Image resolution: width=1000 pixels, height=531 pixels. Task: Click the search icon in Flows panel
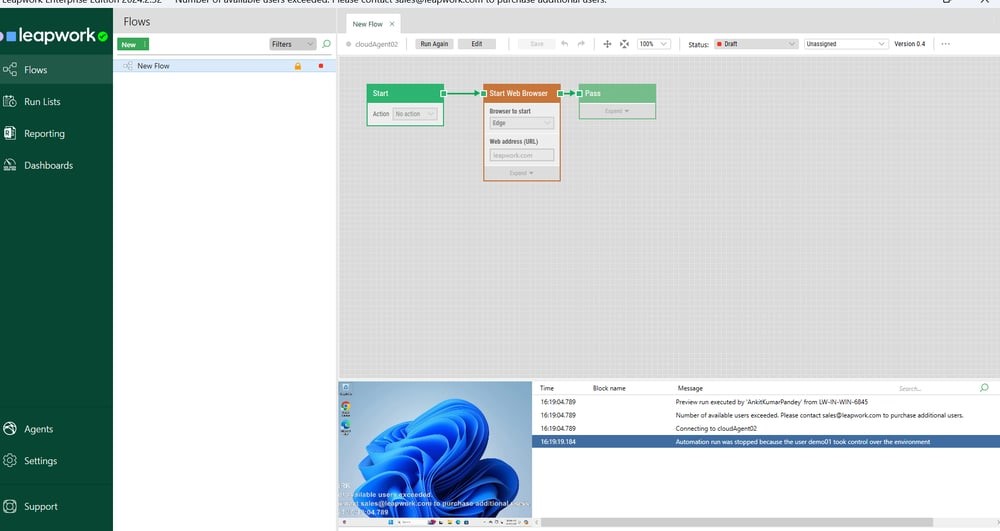coord(326,44)
